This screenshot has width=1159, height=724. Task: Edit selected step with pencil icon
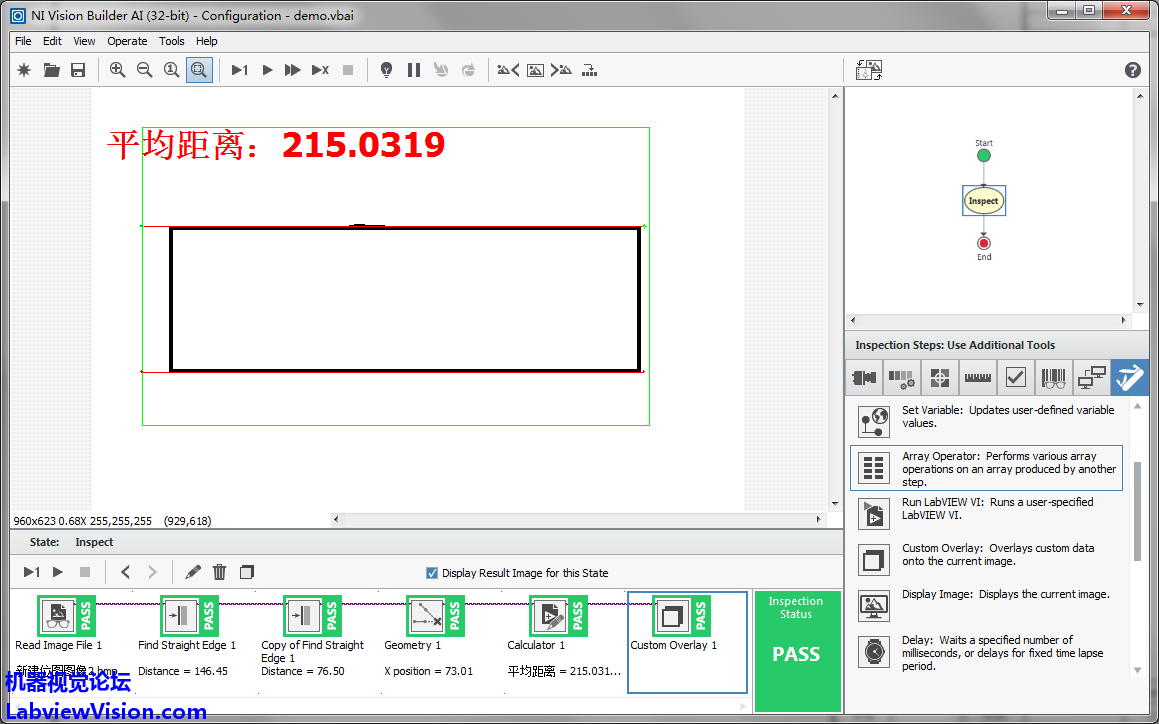click(x=193, y=572)
